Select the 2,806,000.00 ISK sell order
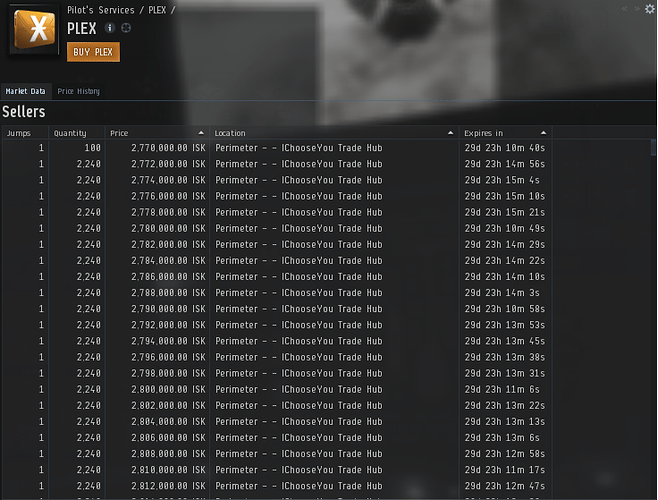658x500 pixels. pos(326,437)
